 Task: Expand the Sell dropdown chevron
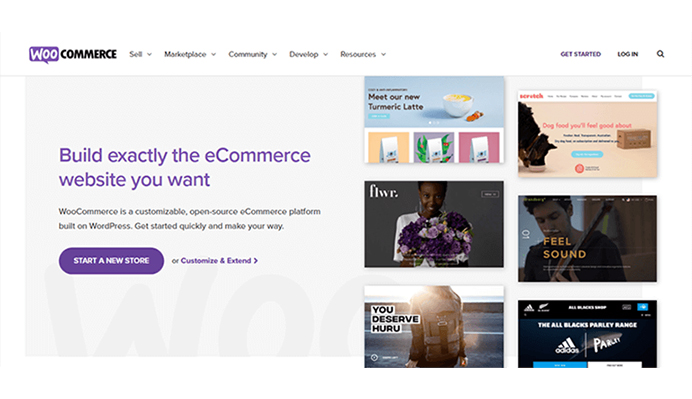coord(149,54)
